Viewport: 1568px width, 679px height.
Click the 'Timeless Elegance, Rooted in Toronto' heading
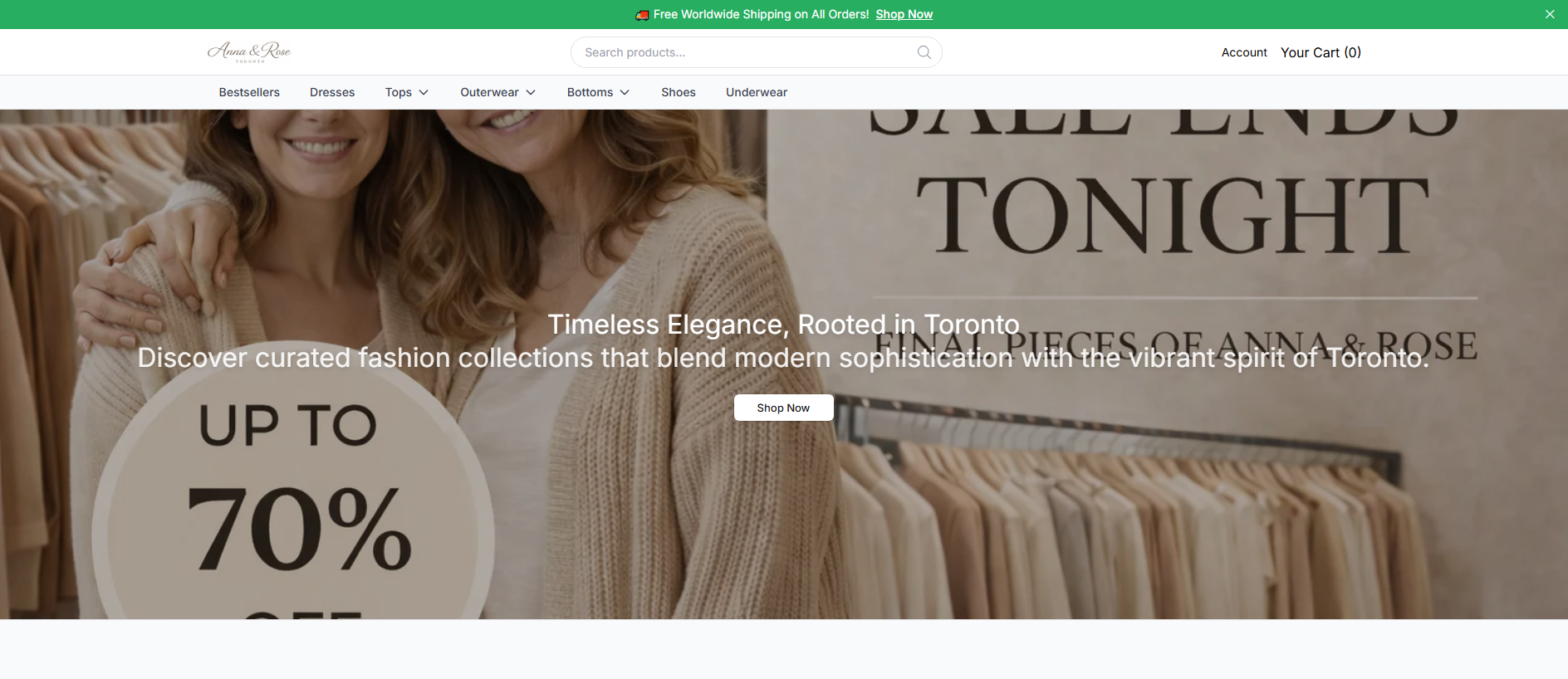tap(783, 325)
